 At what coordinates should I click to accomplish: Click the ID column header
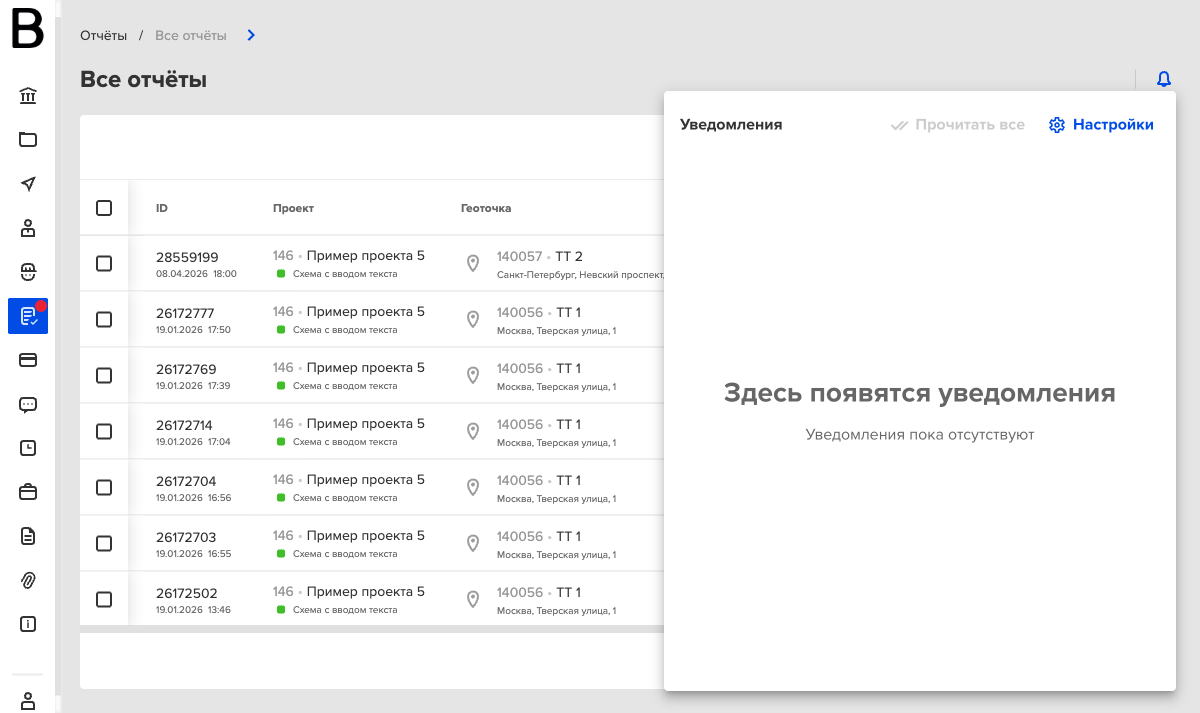tap(162, 208)
